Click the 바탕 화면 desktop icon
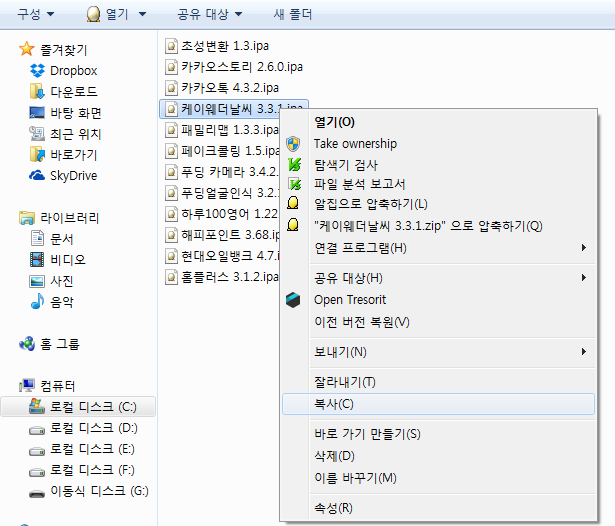Image resolution: width=615 pixels, height=526 pixels. 37,113
